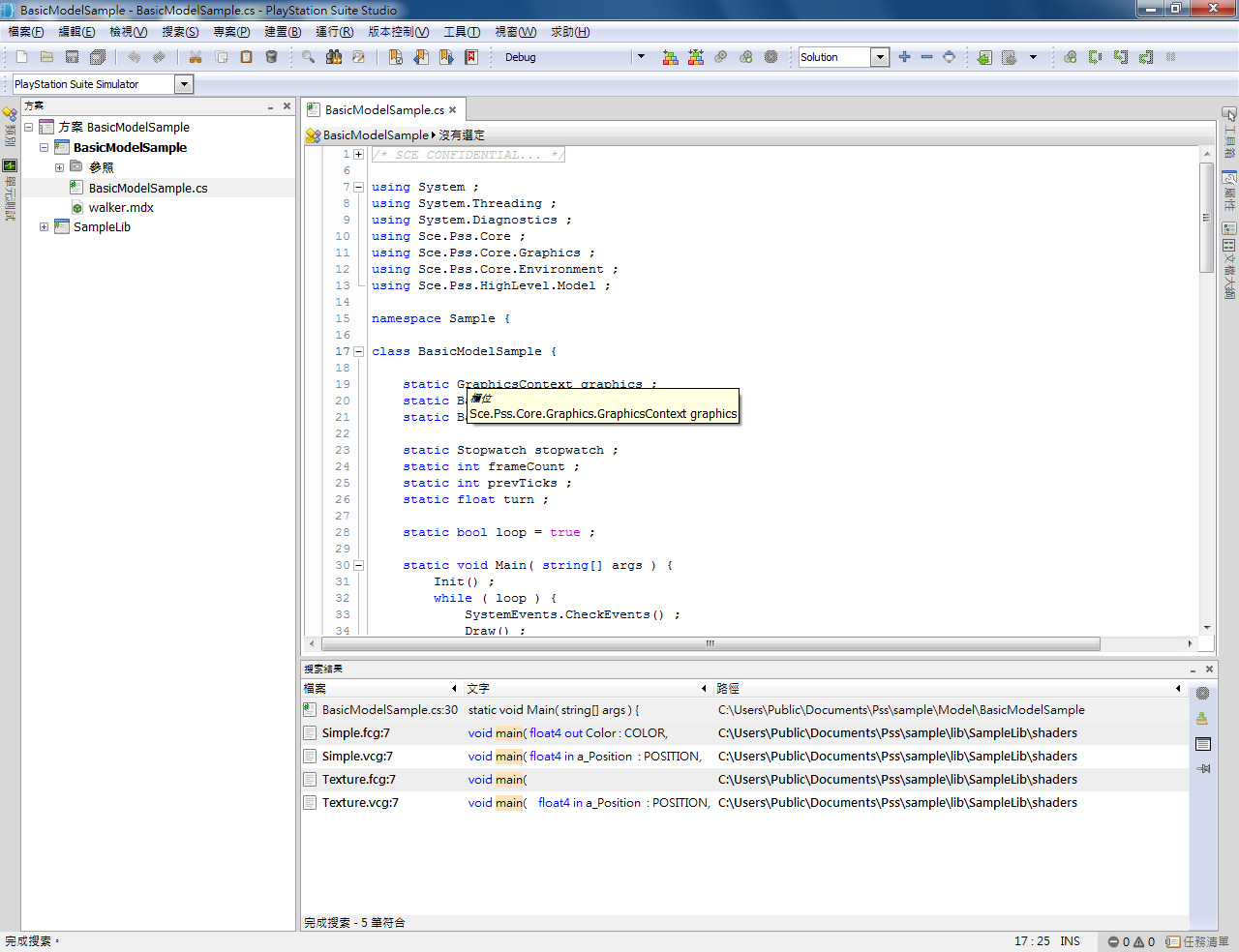The image size is (1239, 952).
Task: Collapse the 方案 BasicModelSample solution node
Action: pos(29,127)
